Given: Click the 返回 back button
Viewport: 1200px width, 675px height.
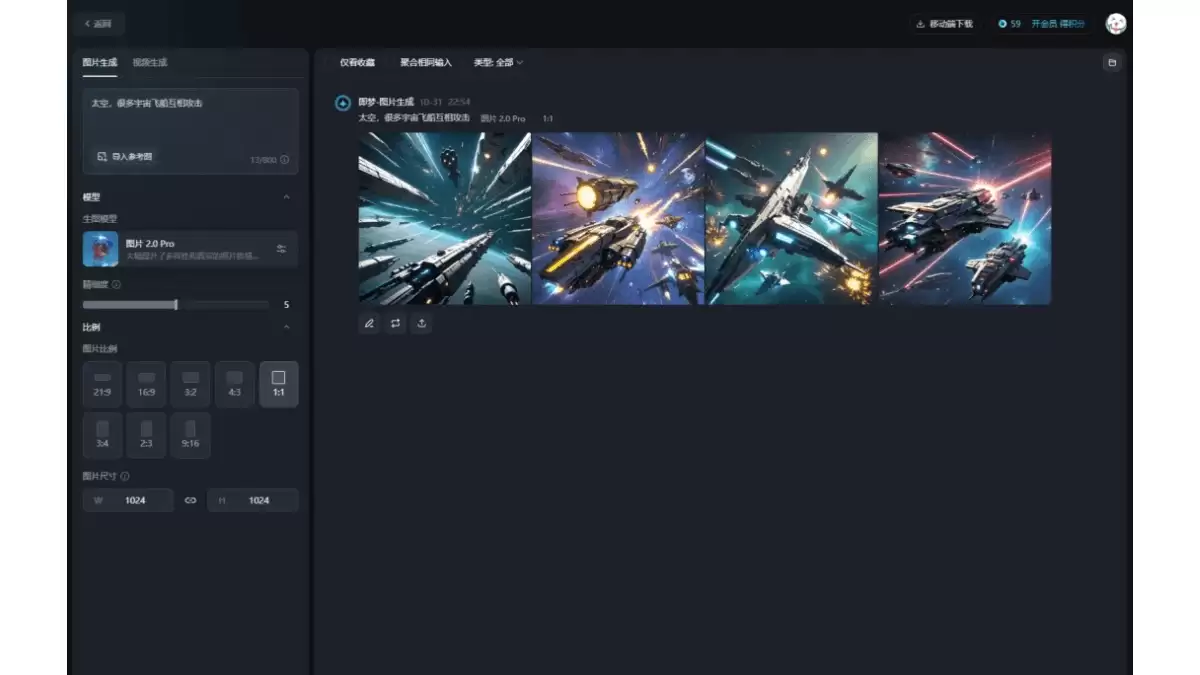Looking at the screenshot, I should coord(98,23).
